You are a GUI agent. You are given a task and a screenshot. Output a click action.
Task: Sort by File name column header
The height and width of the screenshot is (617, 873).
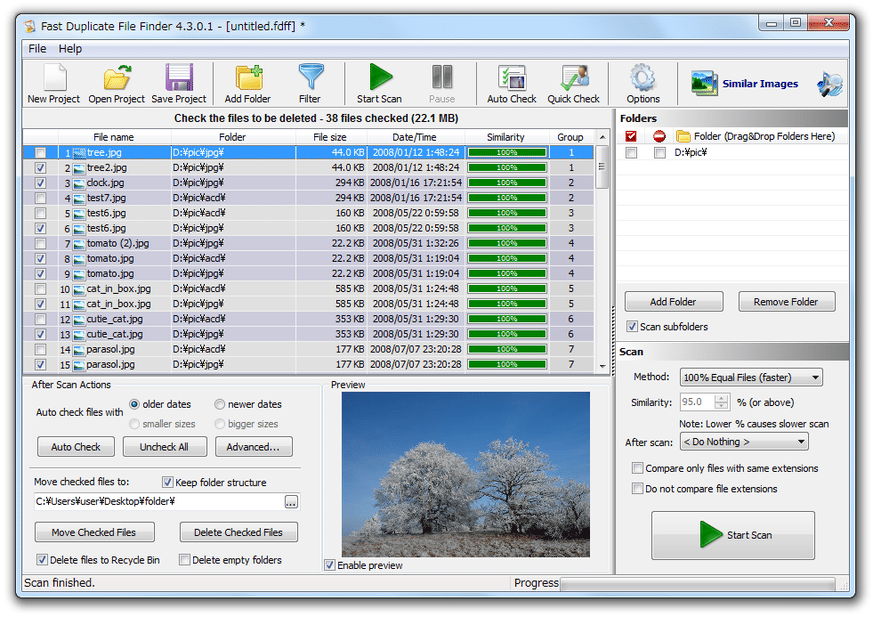point(114,137)
